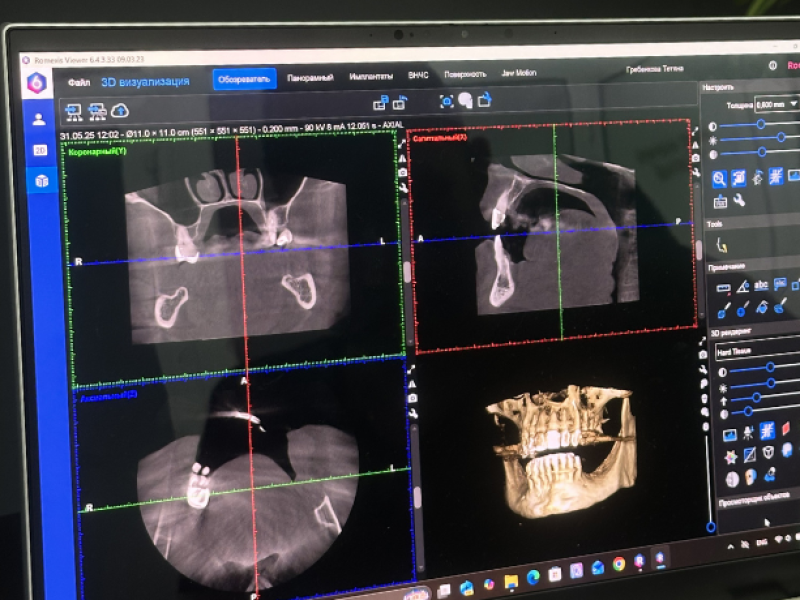Open the thickness 0,600 mm dropdown
Screen dimensions: 800x600
pyautogui.click(x=777, y=104)
